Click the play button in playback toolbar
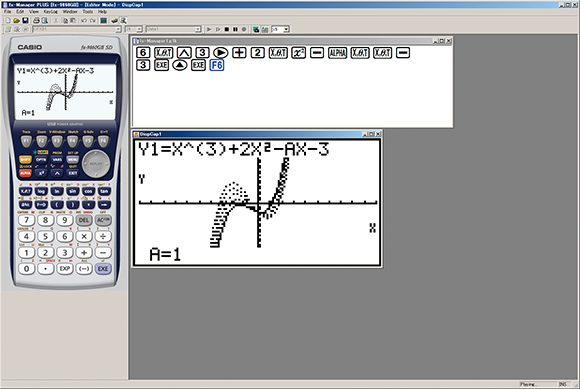 (209, 29)
